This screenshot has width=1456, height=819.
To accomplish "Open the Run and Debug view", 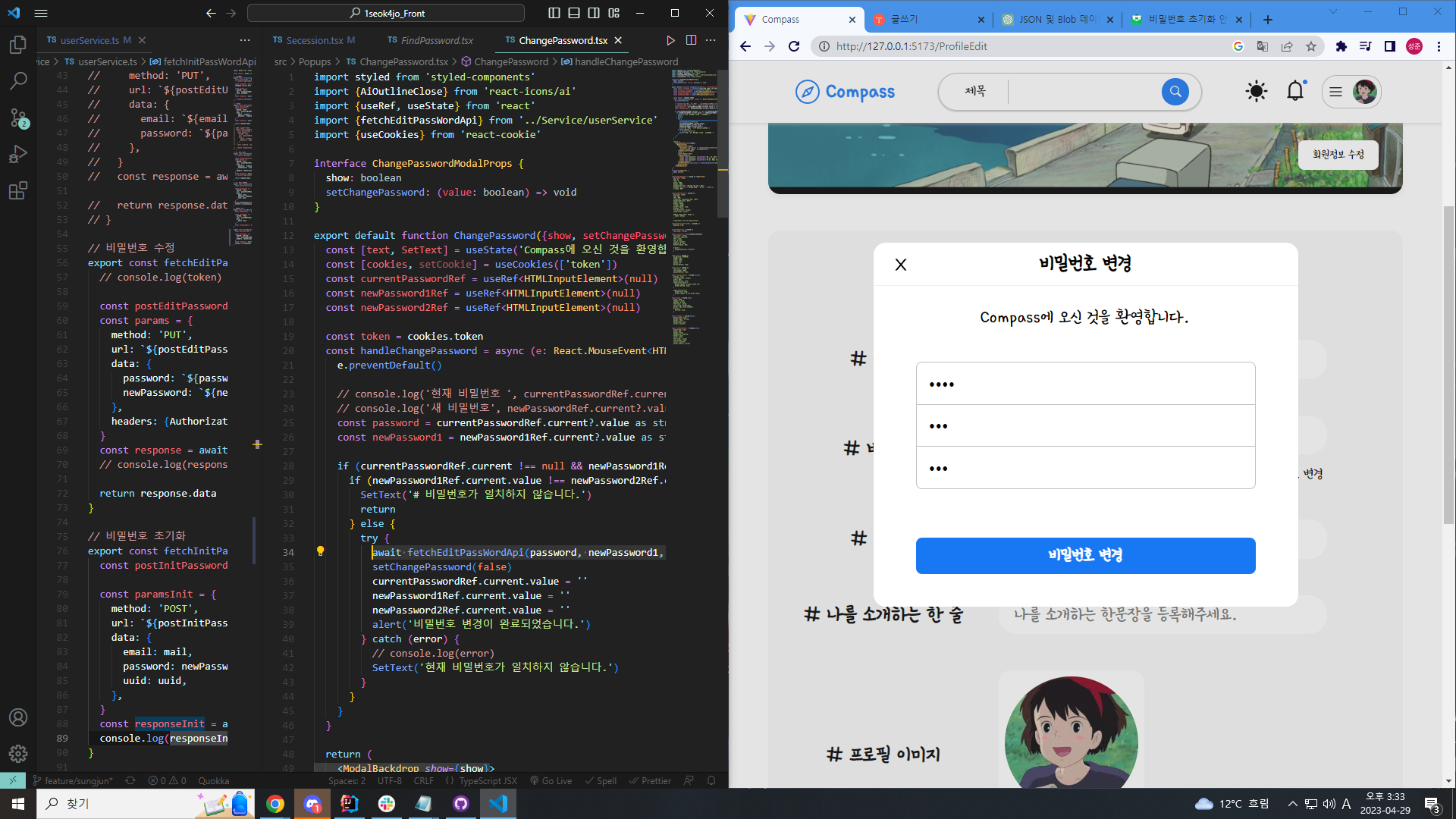I will tap(17, 154).
